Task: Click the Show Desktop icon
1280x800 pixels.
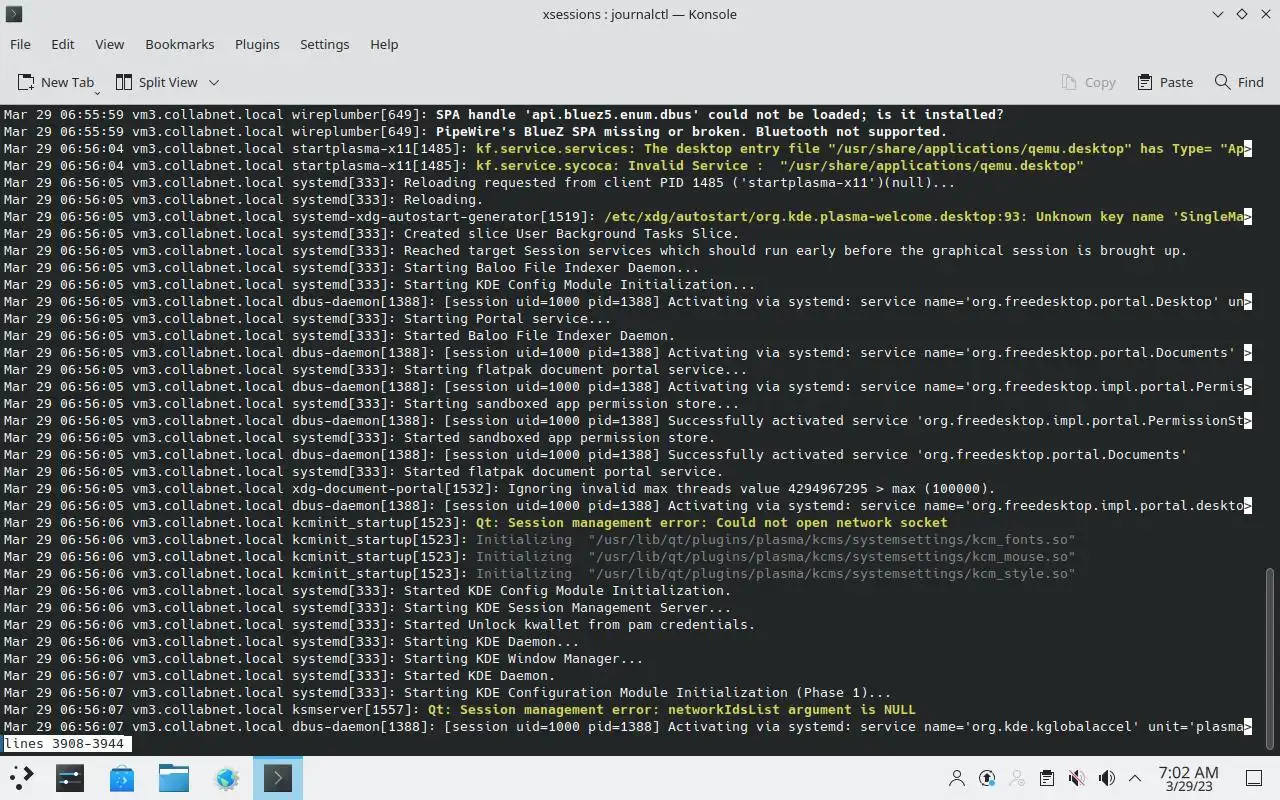Action: (x=1253, y=778)
